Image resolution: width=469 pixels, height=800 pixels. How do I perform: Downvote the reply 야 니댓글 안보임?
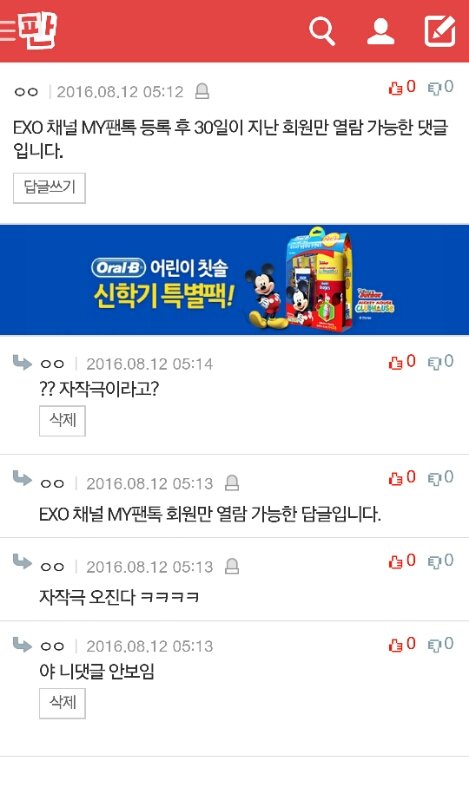(x=441, y=644)
